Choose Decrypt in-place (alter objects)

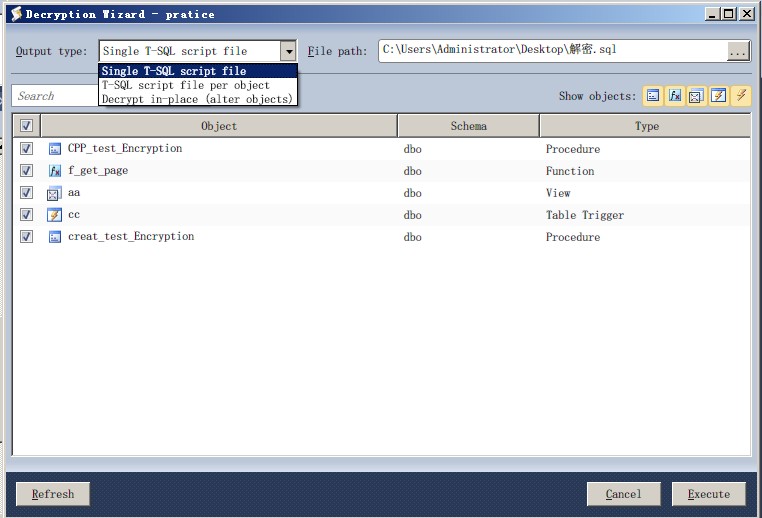coord(198,99)
